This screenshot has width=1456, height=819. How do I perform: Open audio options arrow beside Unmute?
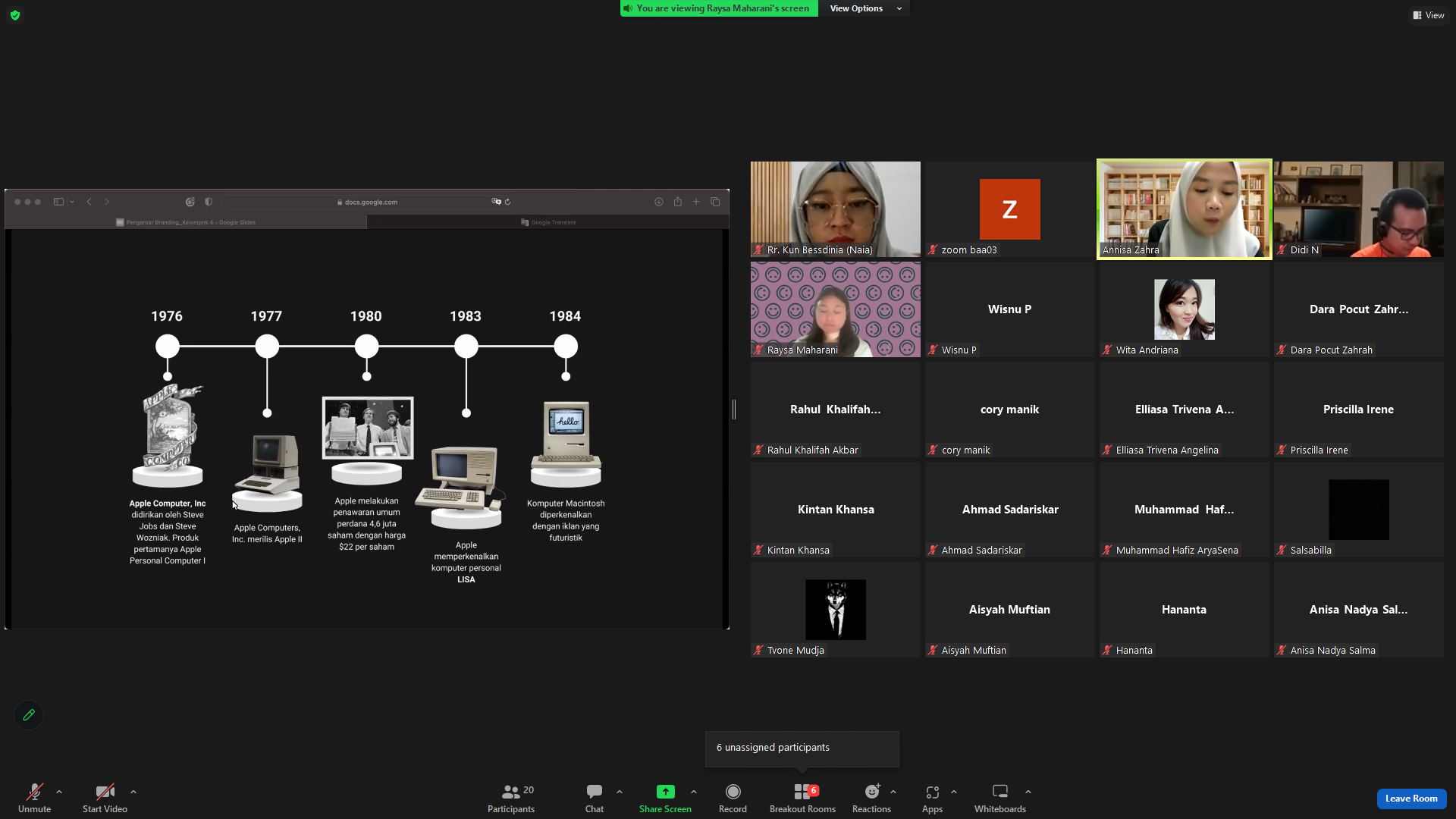[59, 792]
